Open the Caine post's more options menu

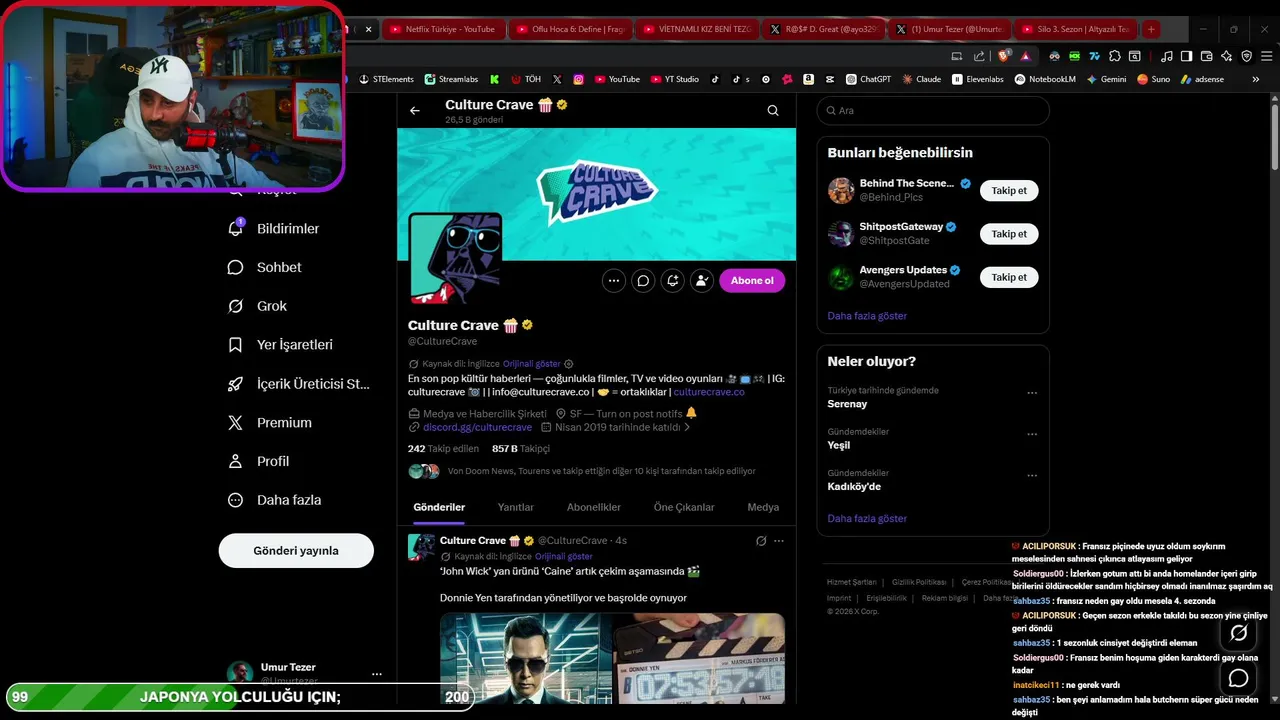click(779, 541)
